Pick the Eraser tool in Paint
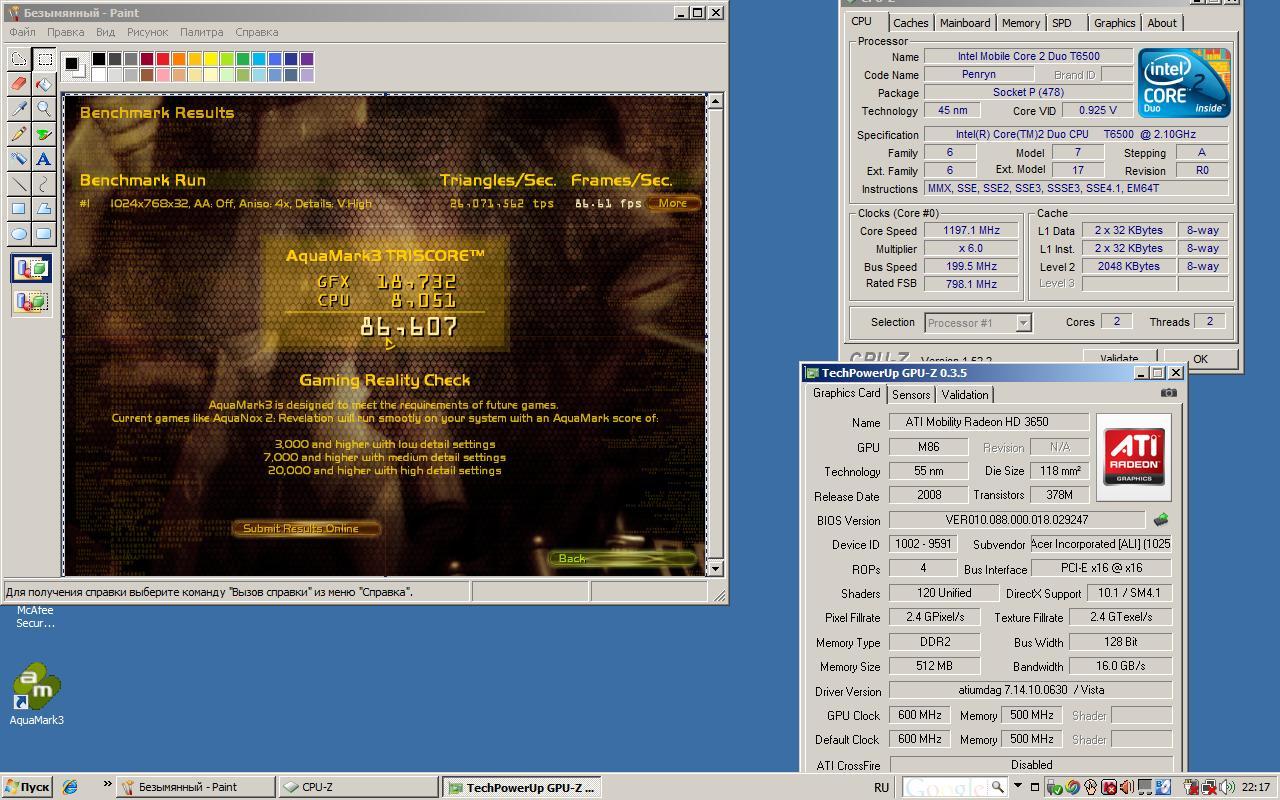Viewport: 1280px width, 800px height. 19,84
